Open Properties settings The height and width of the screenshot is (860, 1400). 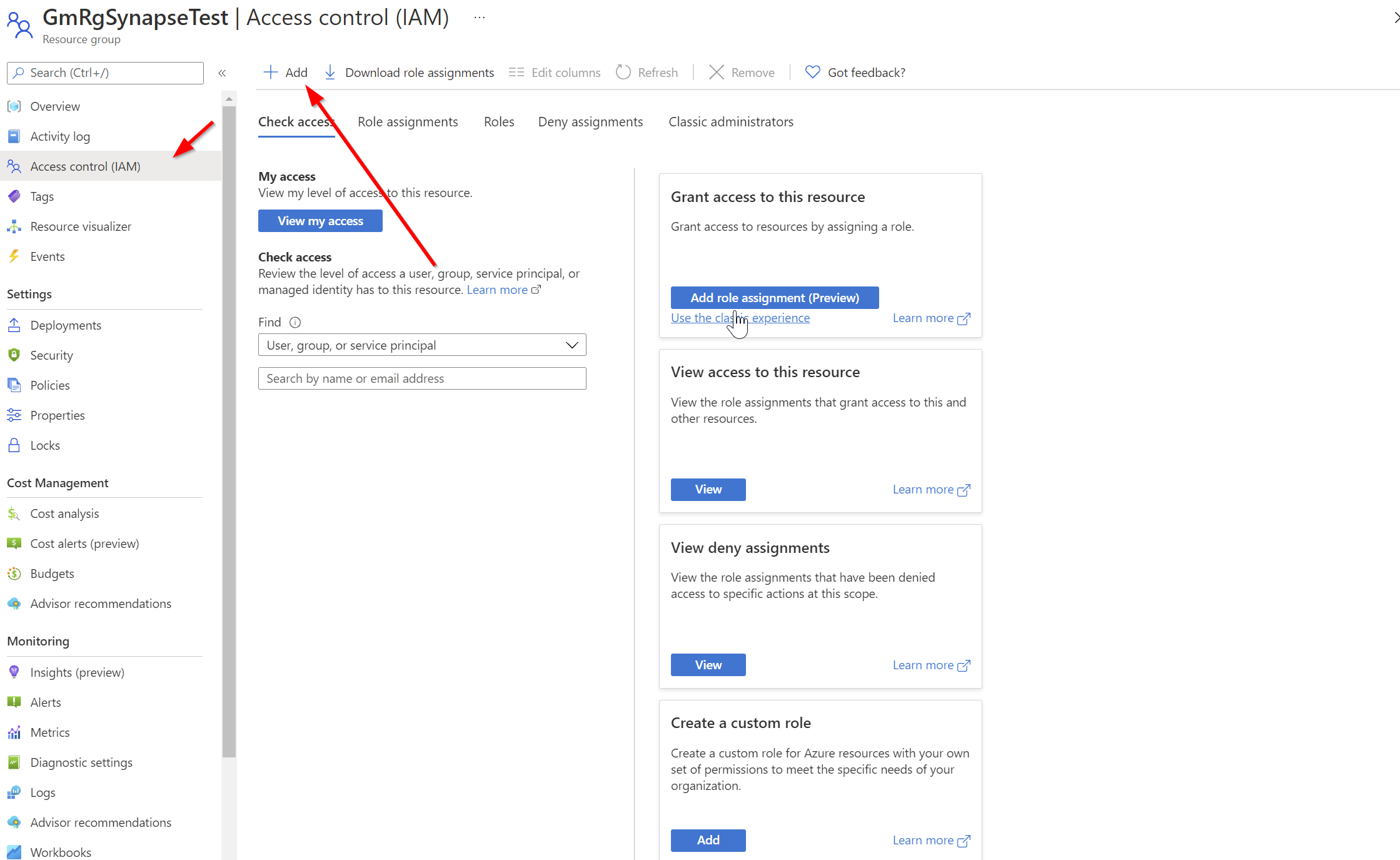tap(111, 415)
